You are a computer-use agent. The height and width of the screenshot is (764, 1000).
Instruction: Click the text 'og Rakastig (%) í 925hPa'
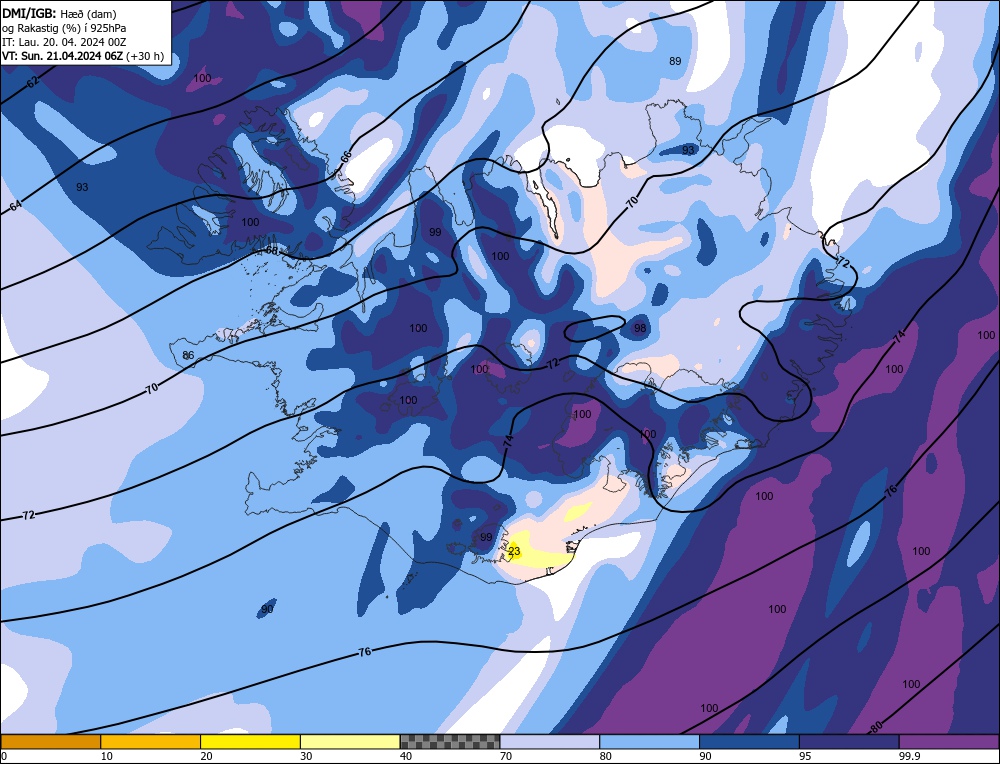[64, 28]
